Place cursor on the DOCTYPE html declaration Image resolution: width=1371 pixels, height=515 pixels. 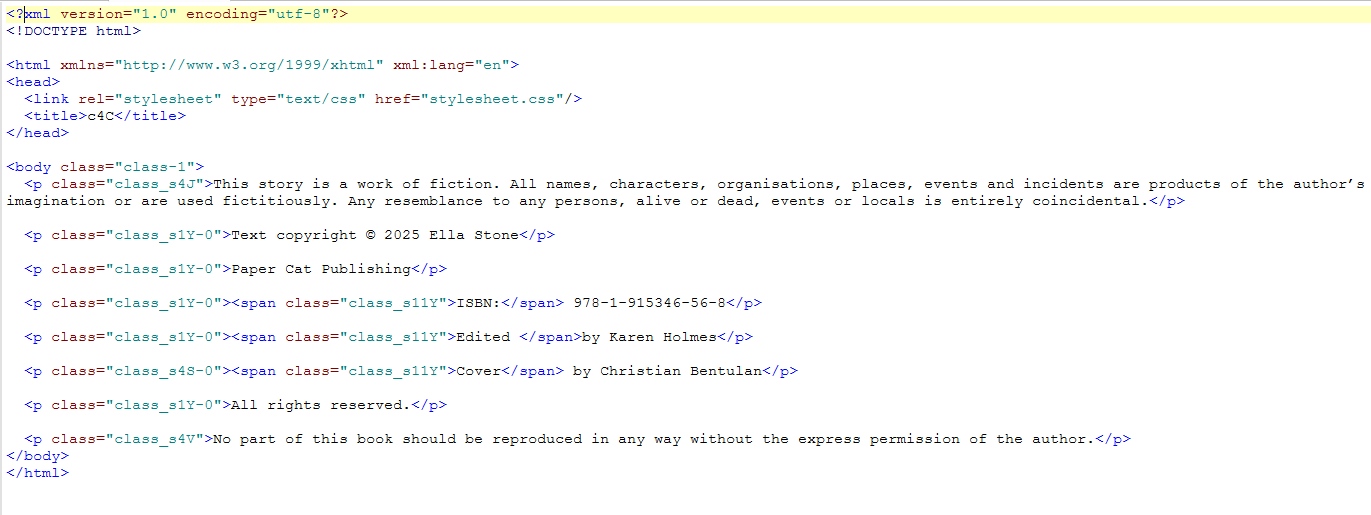(74, 31)
